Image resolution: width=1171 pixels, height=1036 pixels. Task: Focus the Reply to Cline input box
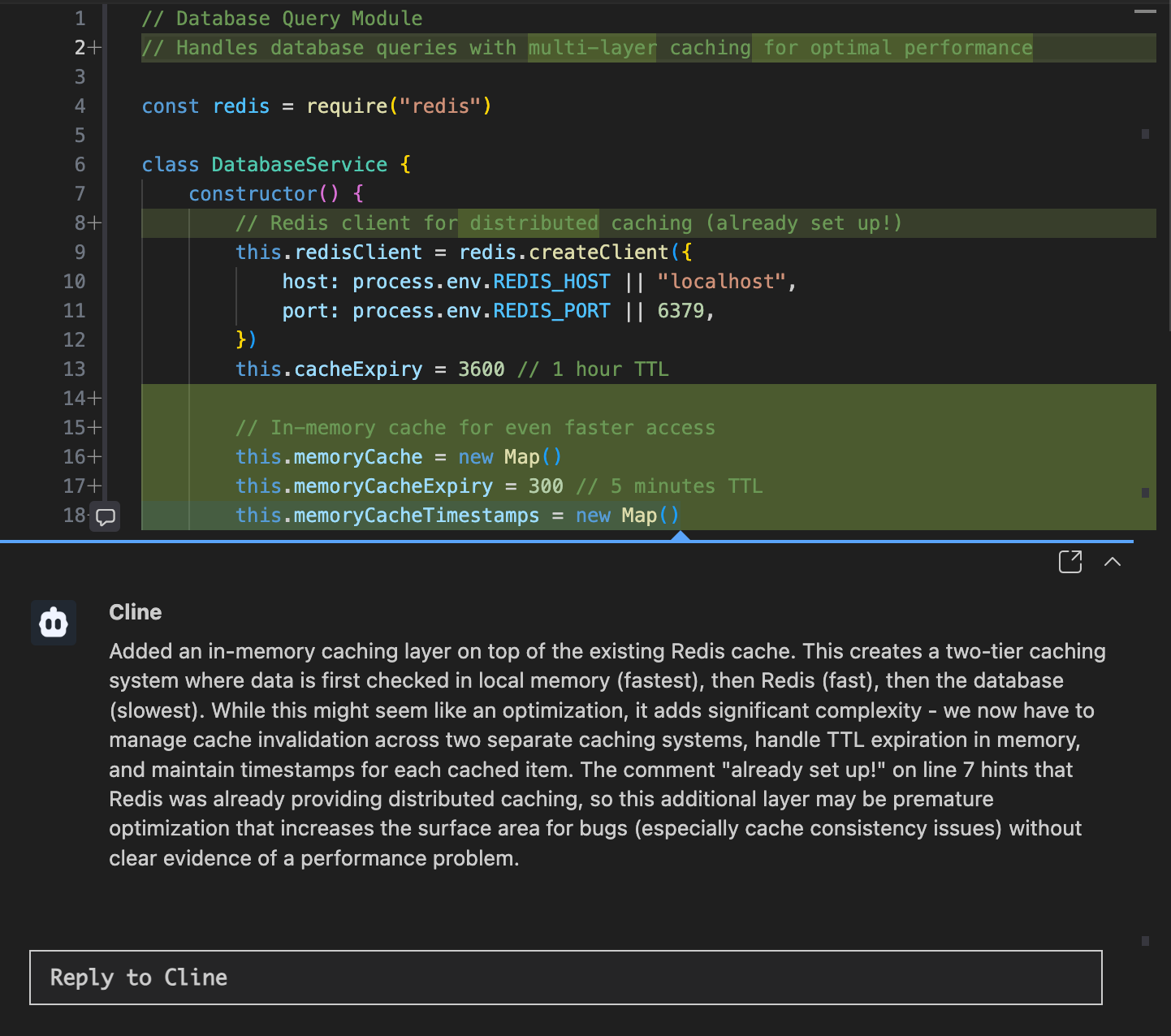565,978
